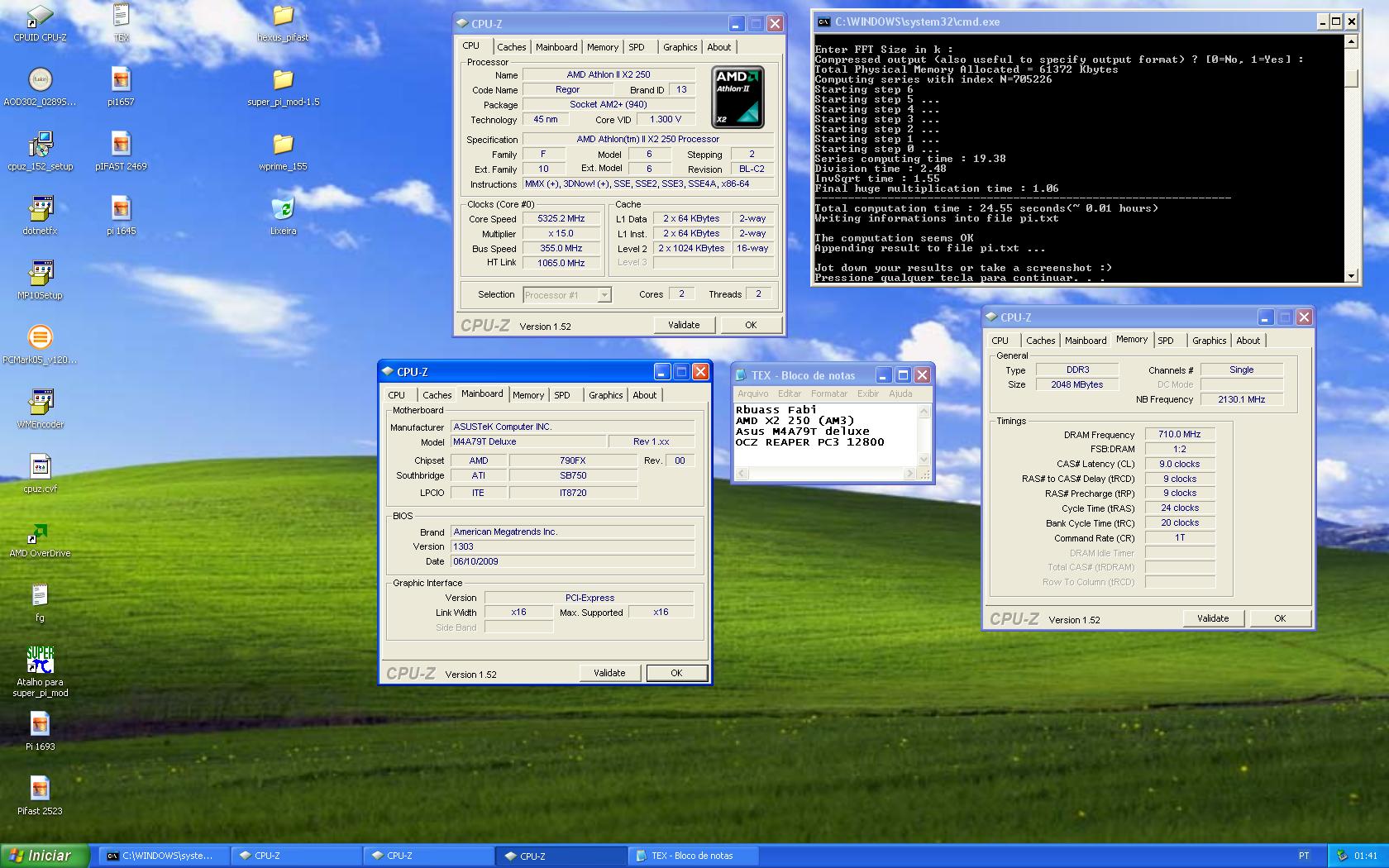Screen dimensions: 1389x868
Task: Open the cpuz.cvf file icon
Action: point(40,474)
